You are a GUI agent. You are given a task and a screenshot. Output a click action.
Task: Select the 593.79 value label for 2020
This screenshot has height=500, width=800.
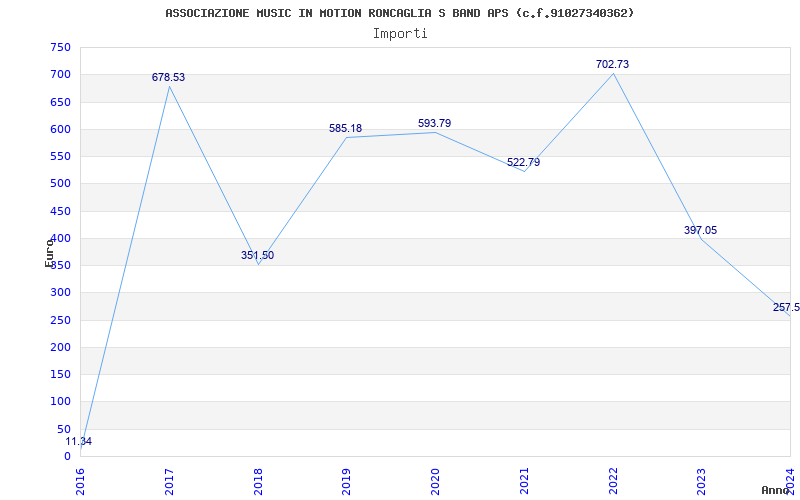435,123
